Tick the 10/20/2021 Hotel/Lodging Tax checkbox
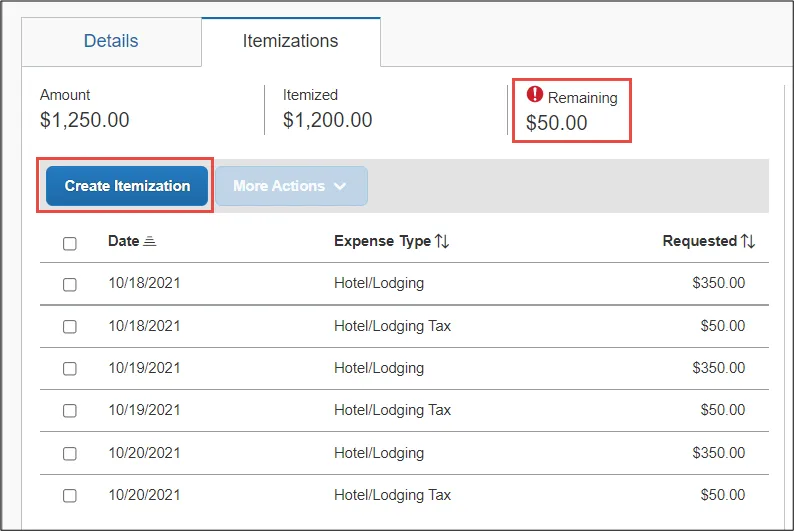 (x=70, y=496)
